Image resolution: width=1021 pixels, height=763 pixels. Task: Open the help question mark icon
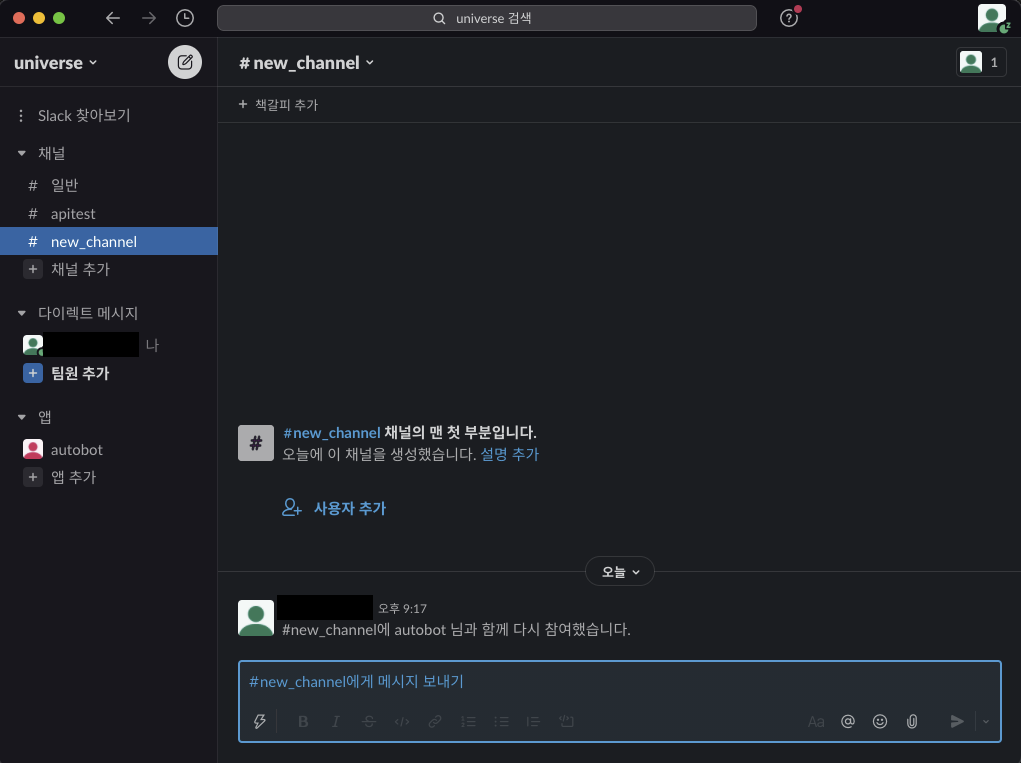(x=789, y=18)
